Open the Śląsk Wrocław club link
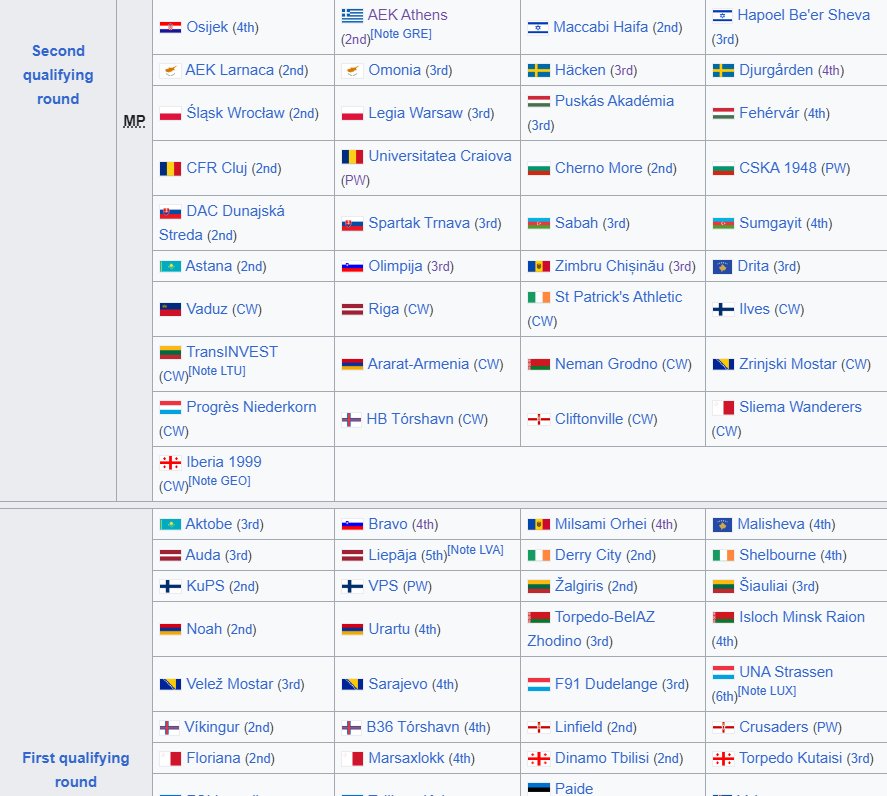This screenshot has width=887, height=796. click(x=235, y=113)
